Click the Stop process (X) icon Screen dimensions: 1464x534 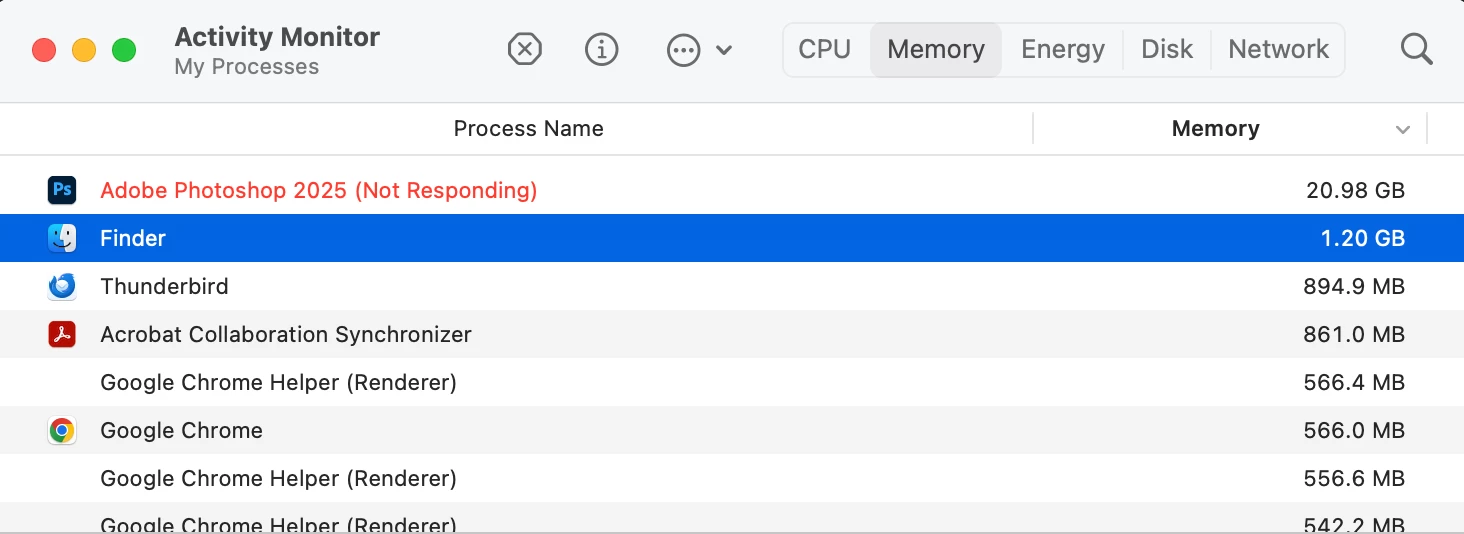525,49
